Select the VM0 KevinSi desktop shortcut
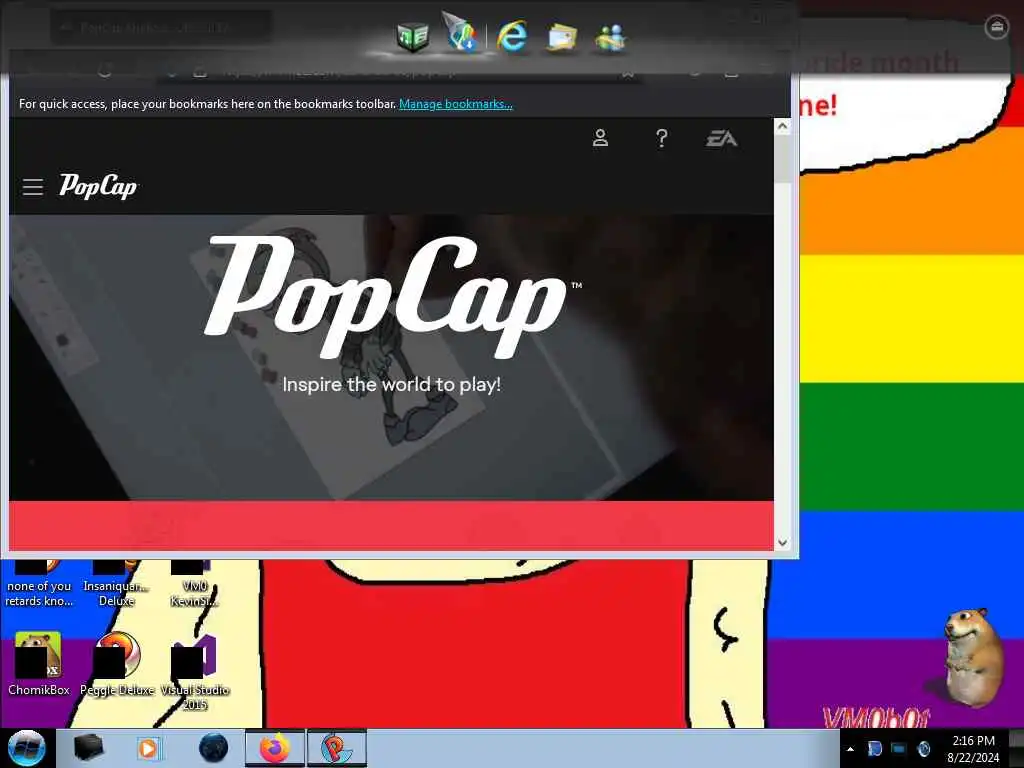This screenshot has width=1024, height=768. [x=194, y=581]
